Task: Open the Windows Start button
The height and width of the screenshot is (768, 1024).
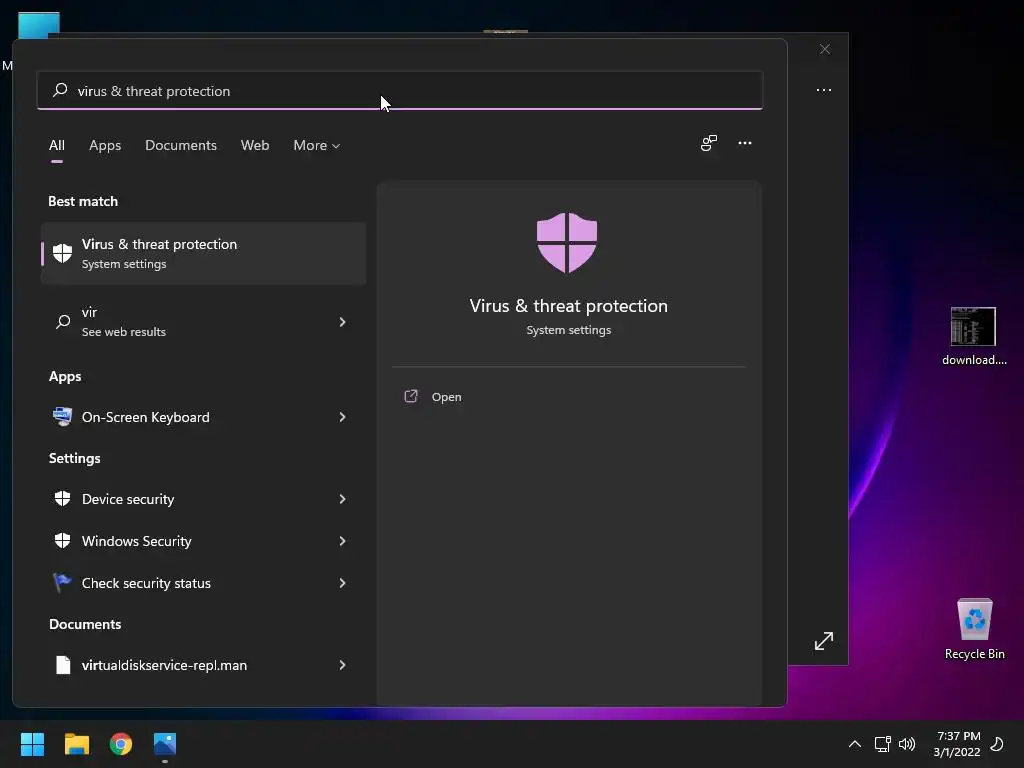Action: point(32,744)
